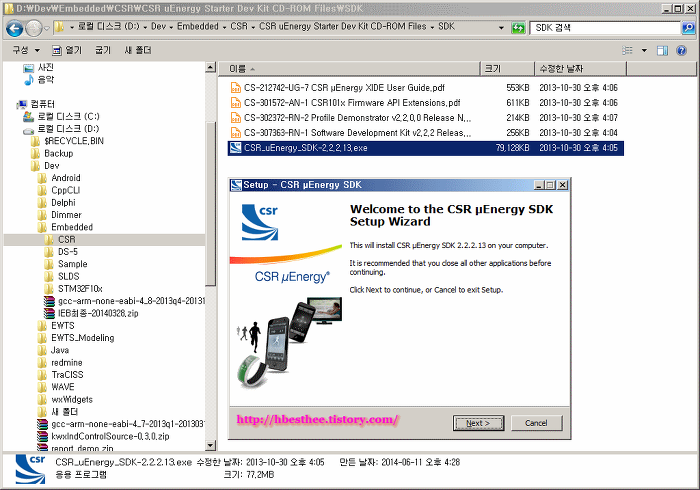This screenshot has width=700, height=490.
Task: Select Delphi folder in tree
Action: coord(63,203)
